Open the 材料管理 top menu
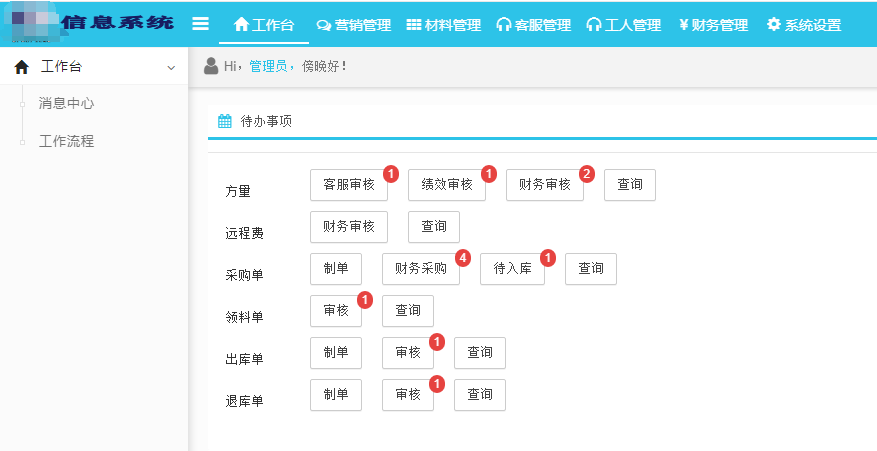This screenshot has width=877, height=451. coord(444,25)
